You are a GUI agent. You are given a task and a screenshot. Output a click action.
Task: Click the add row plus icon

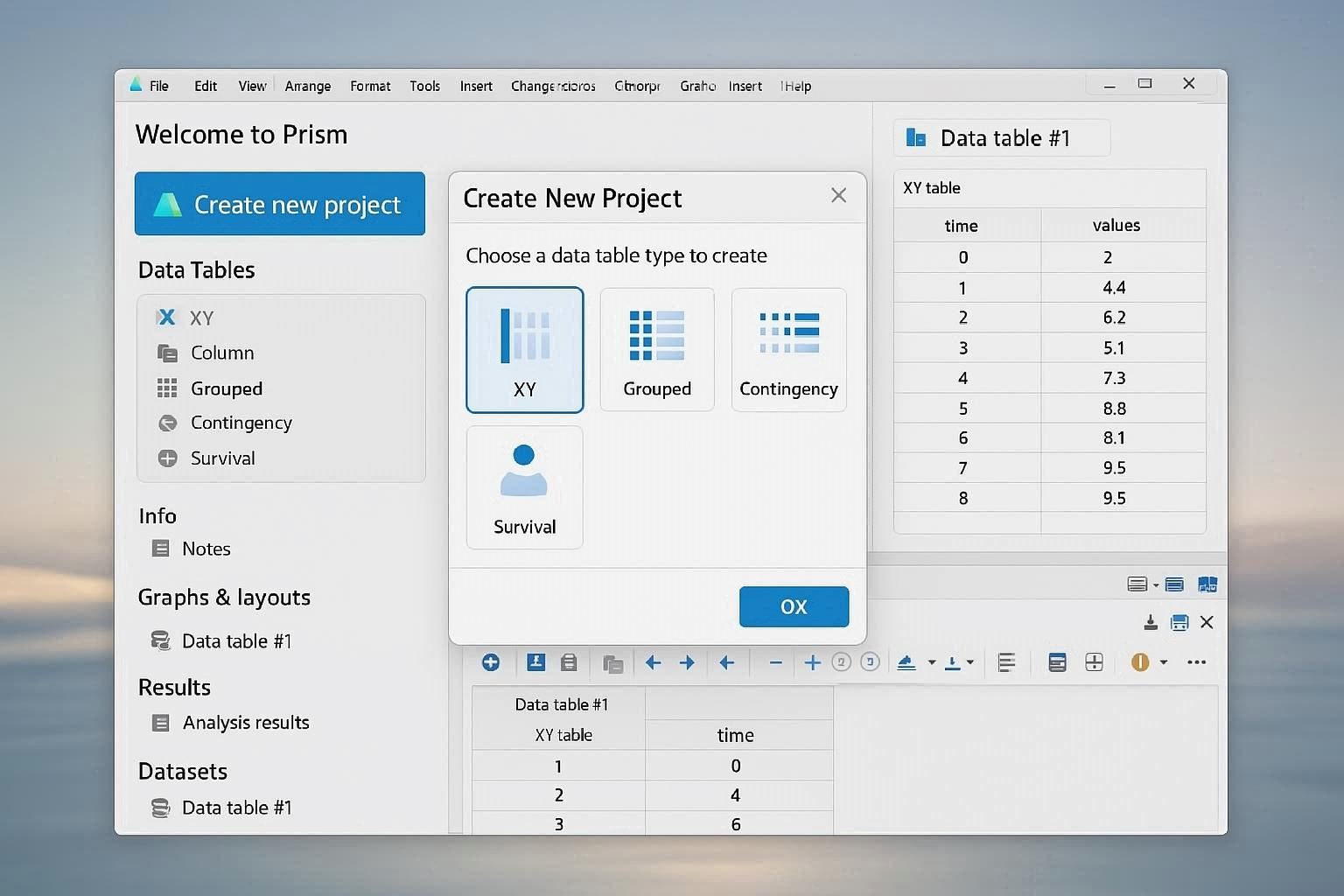click(x=812, y=662)
